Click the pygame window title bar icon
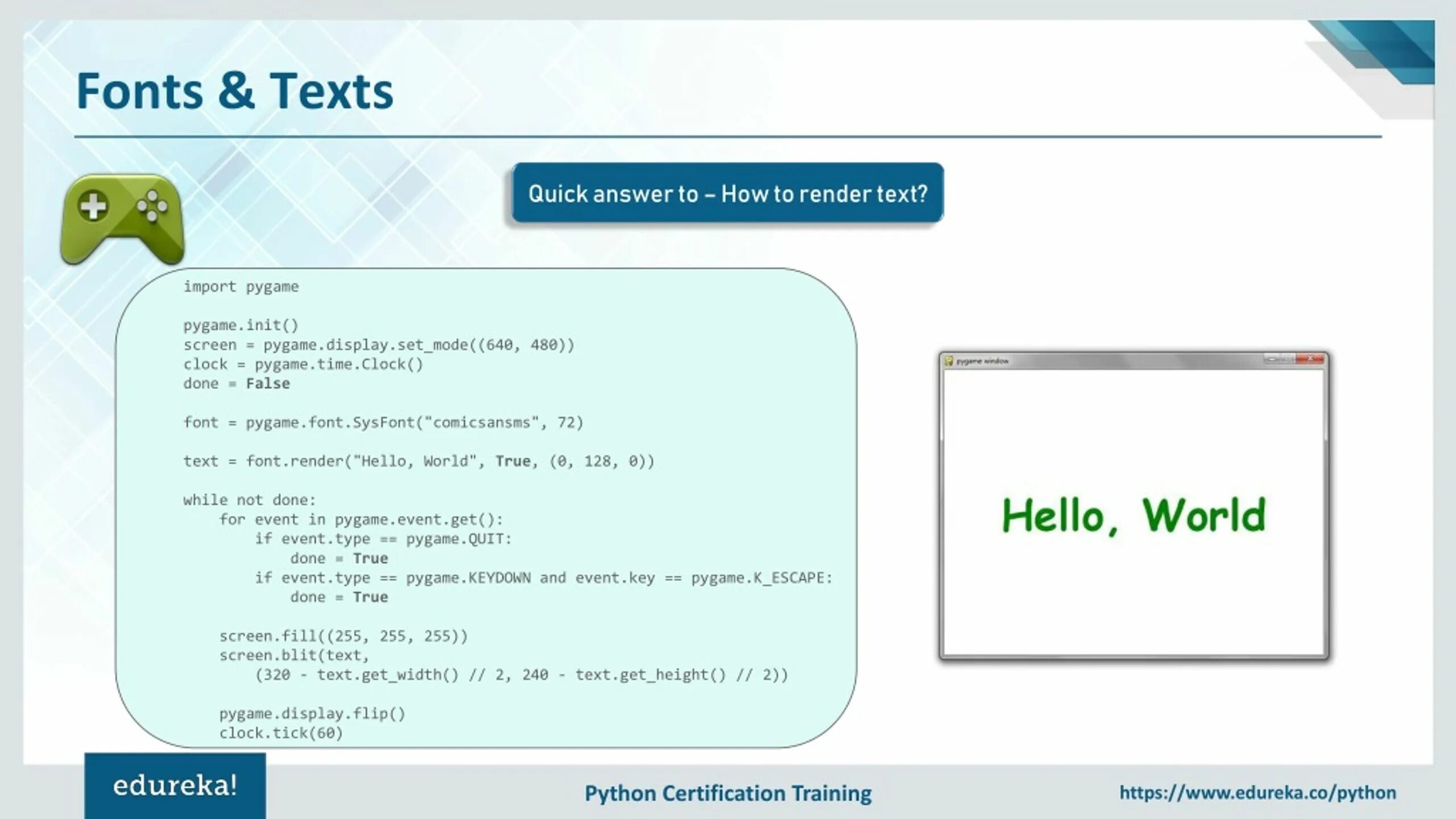This screenshot has height=819, width=1456. (948, 361)
